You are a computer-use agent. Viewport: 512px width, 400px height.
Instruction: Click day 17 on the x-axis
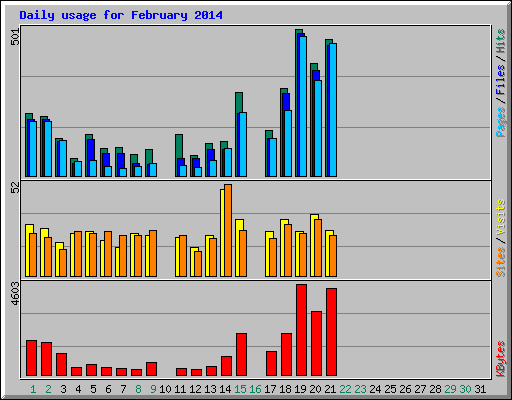[270, 389]
